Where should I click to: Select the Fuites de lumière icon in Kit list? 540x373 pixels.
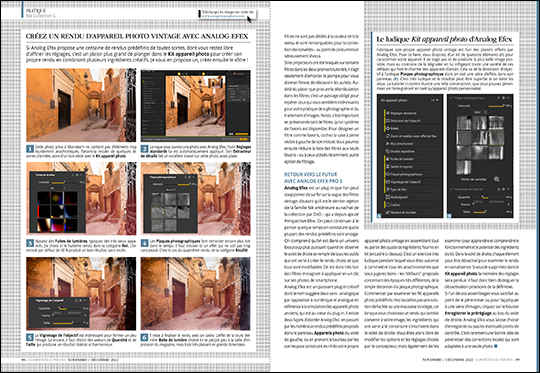387,159
